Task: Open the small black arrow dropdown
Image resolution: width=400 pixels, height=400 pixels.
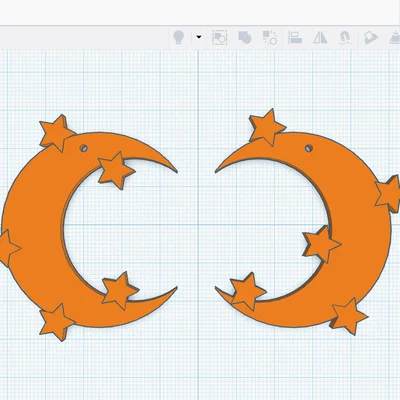Action: tap(199, 37)
